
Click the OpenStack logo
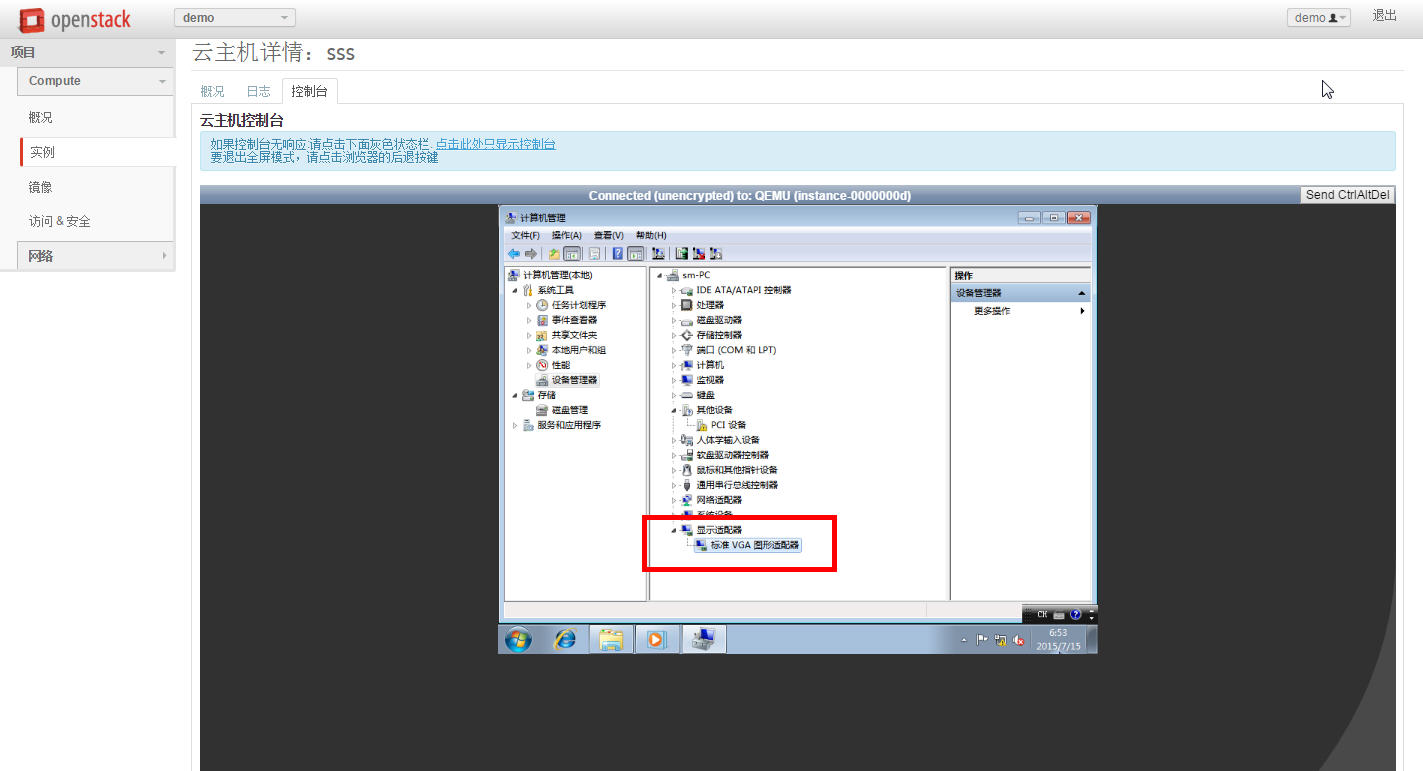click(x=75, y=19)
